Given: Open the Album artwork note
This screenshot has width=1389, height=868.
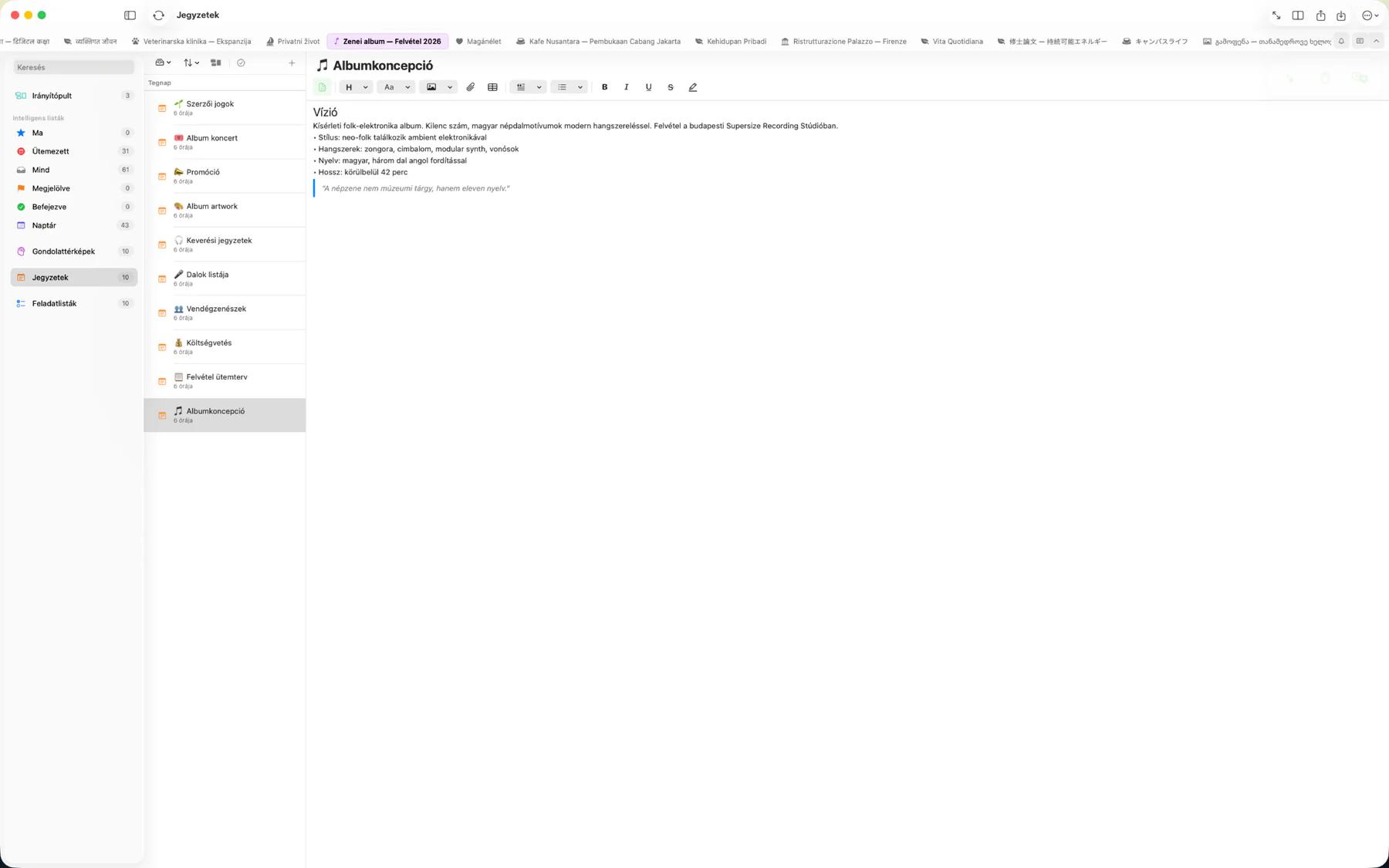Looking at the screenshot, I should coord(225,210).
